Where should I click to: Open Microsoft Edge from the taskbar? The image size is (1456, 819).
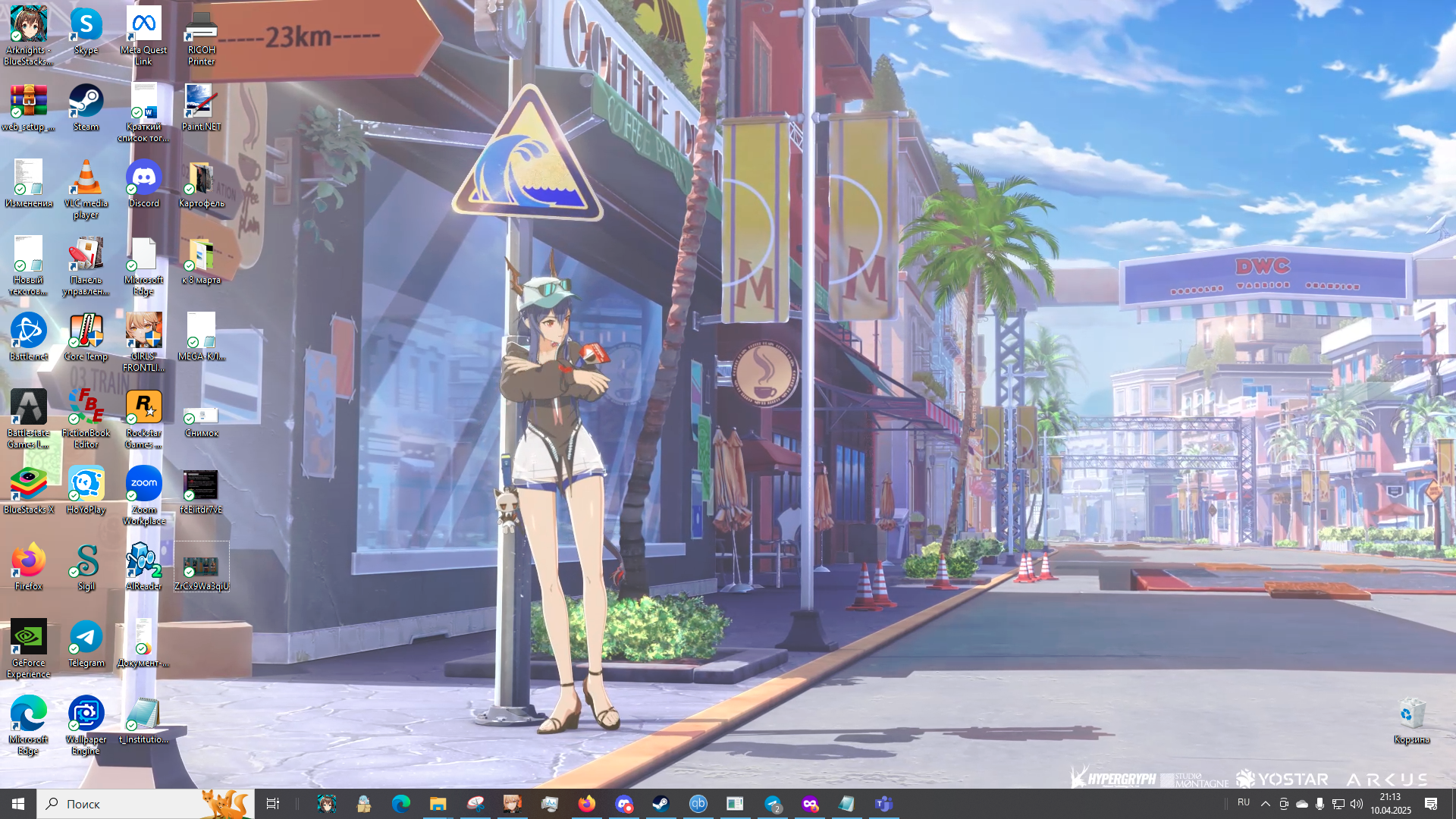(401, 804)
